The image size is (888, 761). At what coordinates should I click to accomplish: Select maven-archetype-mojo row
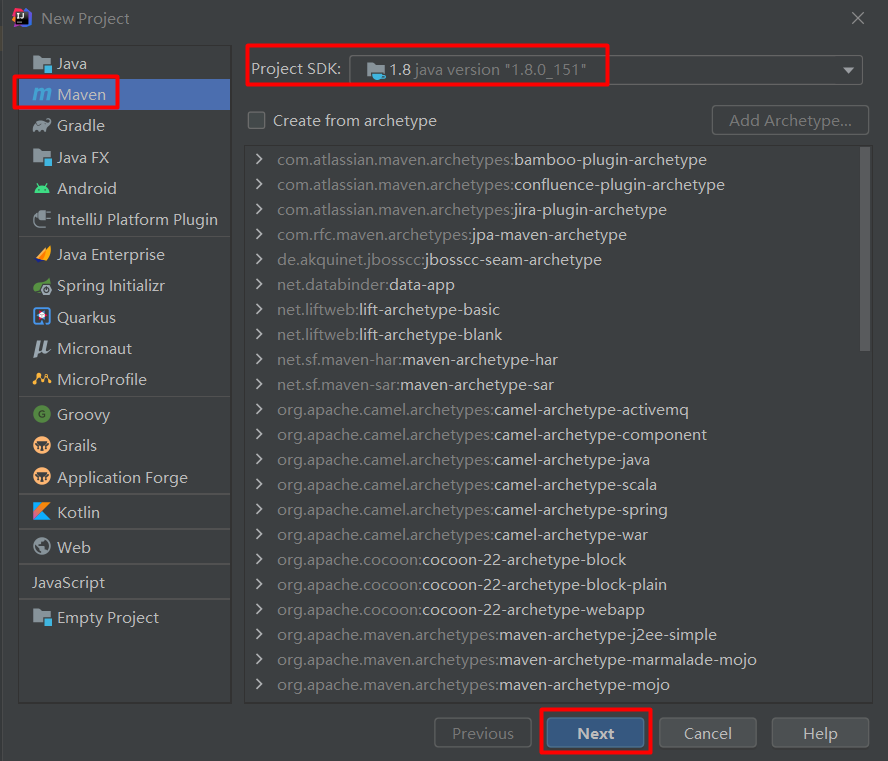pos(552,684)
